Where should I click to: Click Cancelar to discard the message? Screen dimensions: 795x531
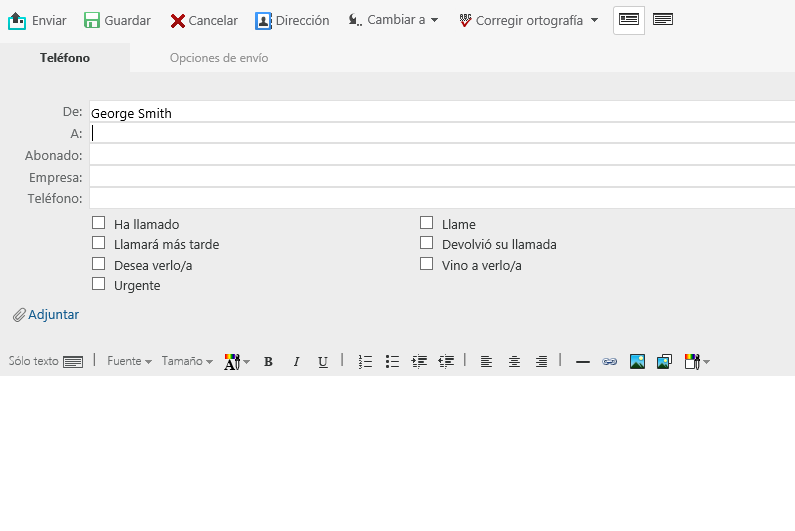(204, 20)
